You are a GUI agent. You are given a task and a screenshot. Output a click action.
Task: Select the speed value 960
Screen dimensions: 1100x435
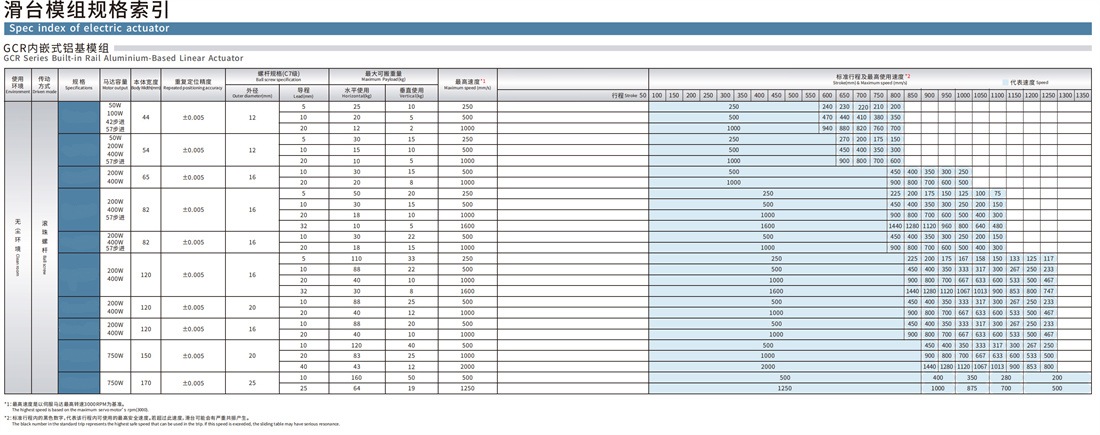click(946, 226)
